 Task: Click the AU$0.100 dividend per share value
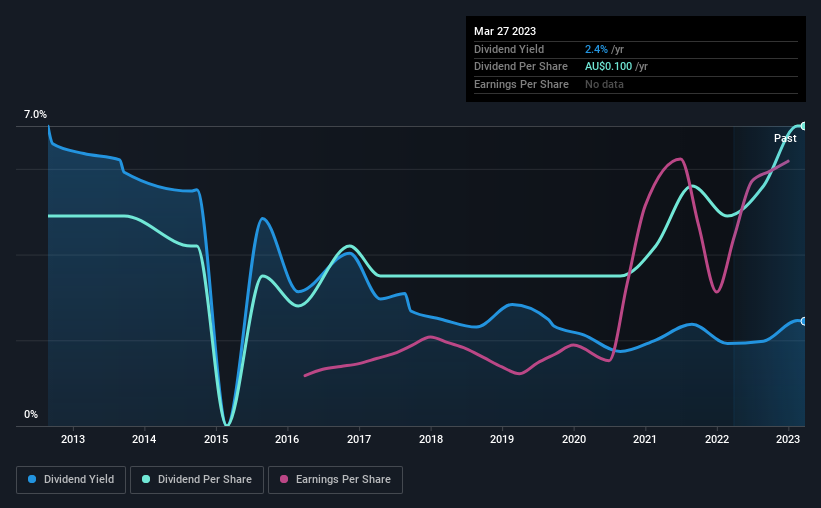(x=616, y=66)
